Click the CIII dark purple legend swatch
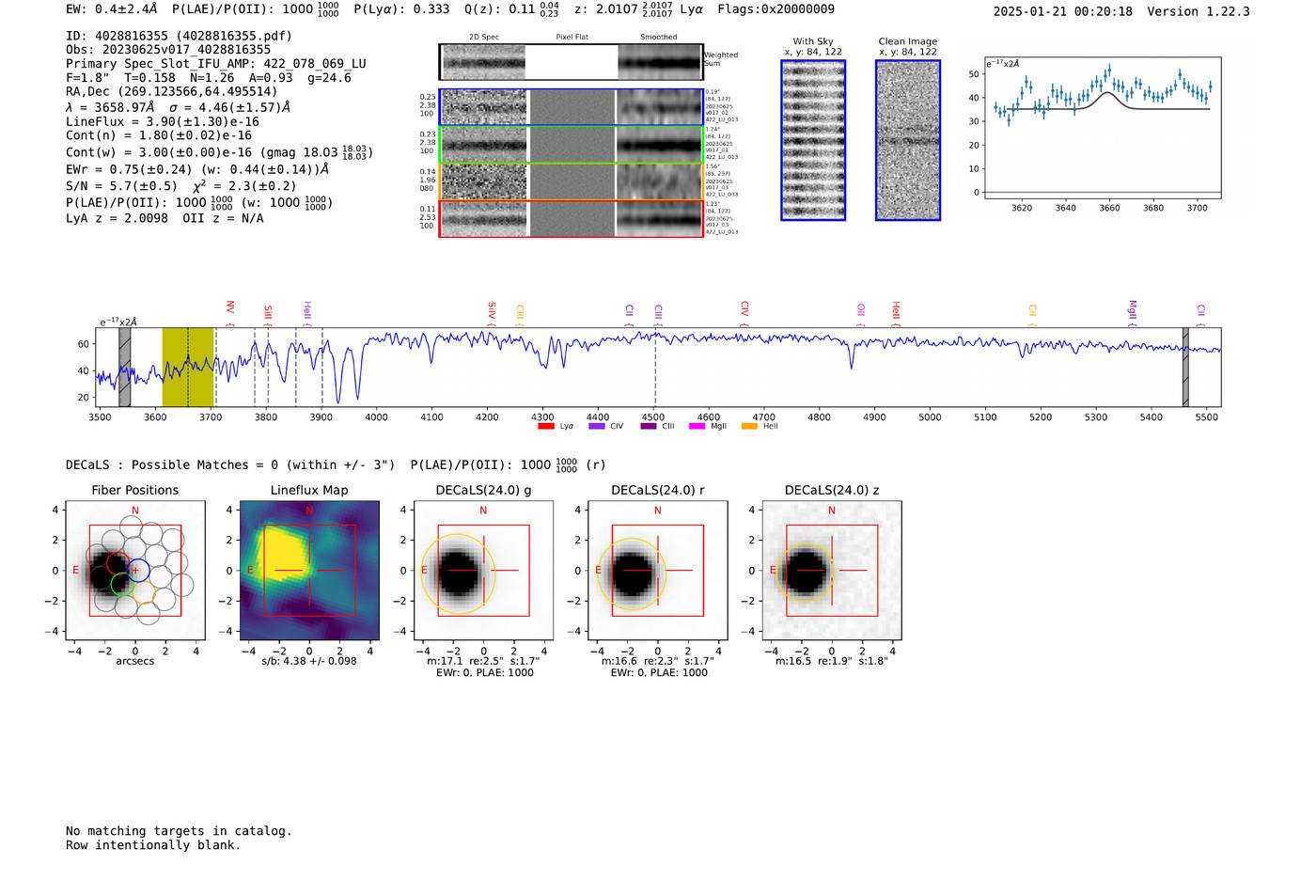The image size is (1316, 896). click(x=649, y=426)
